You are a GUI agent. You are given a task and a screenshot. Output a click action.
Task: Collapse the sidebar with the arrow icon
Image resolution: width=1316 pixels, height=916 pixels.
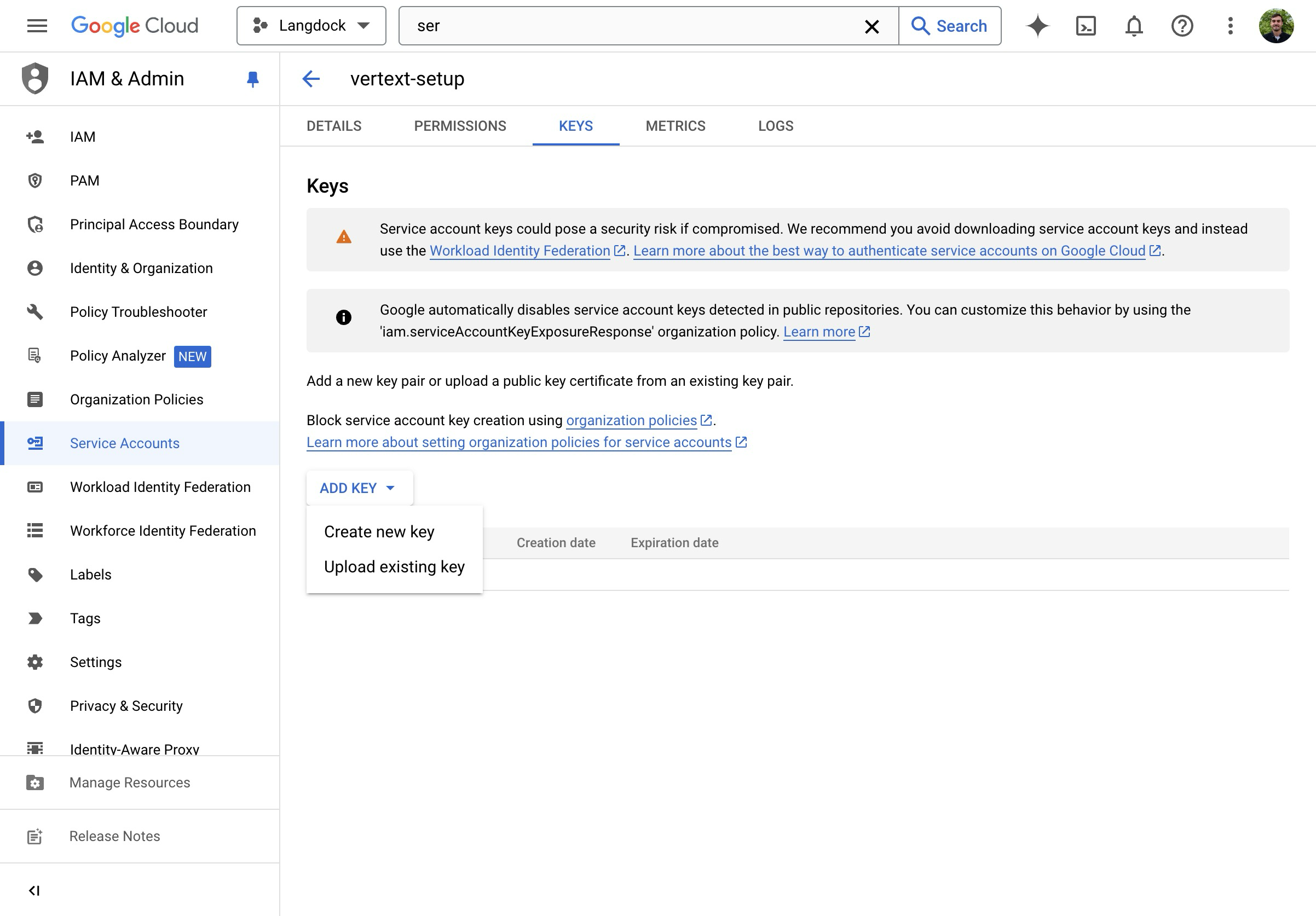[x=34, y=891]
